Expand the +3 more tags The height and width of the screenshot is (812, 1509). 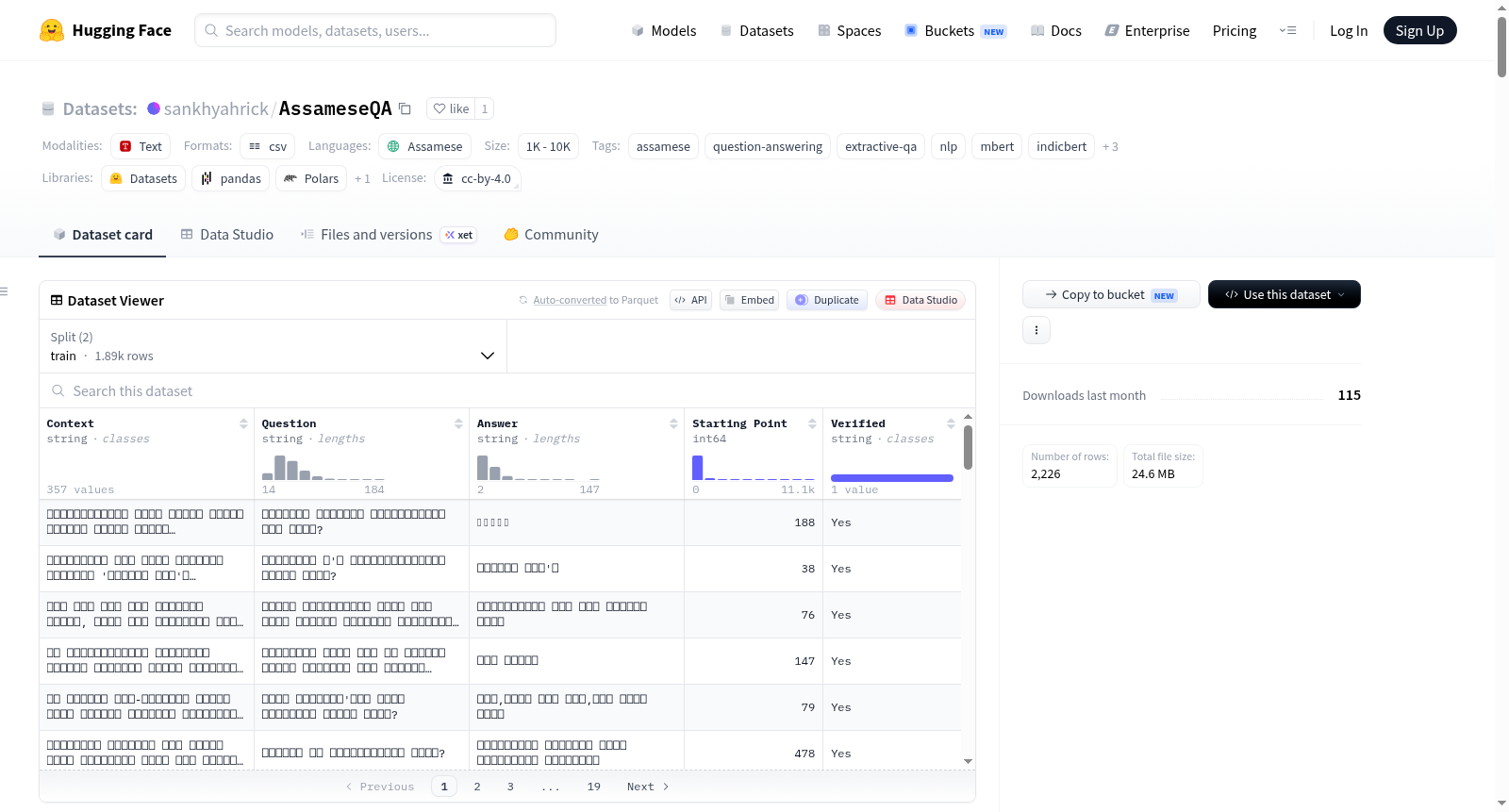(1110, 146)
